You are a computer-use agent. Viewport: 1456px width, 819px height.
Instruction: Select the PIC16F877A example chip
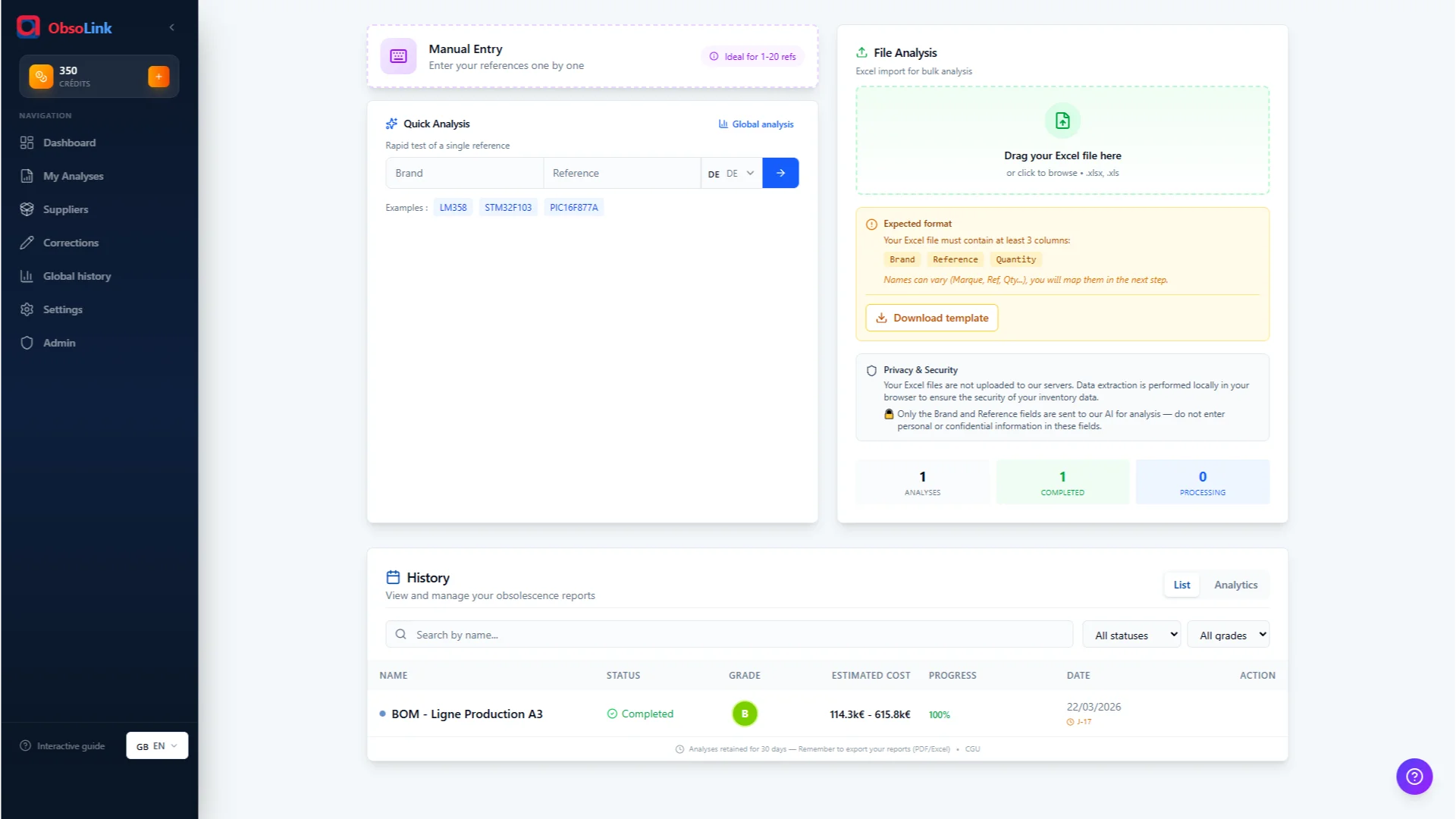573,208
